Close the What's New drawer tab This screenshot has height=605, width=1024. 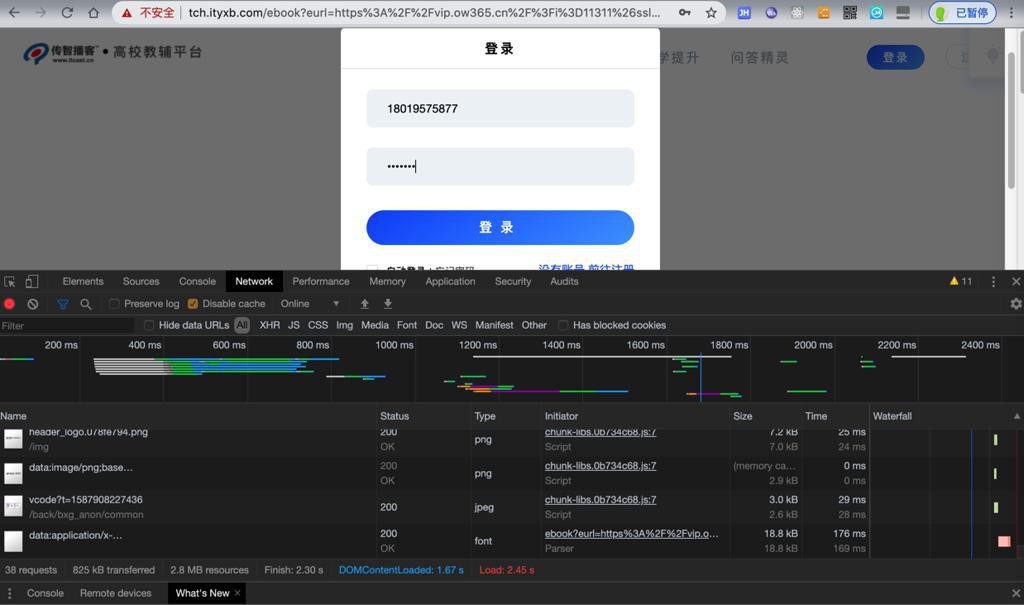point(237,593)
